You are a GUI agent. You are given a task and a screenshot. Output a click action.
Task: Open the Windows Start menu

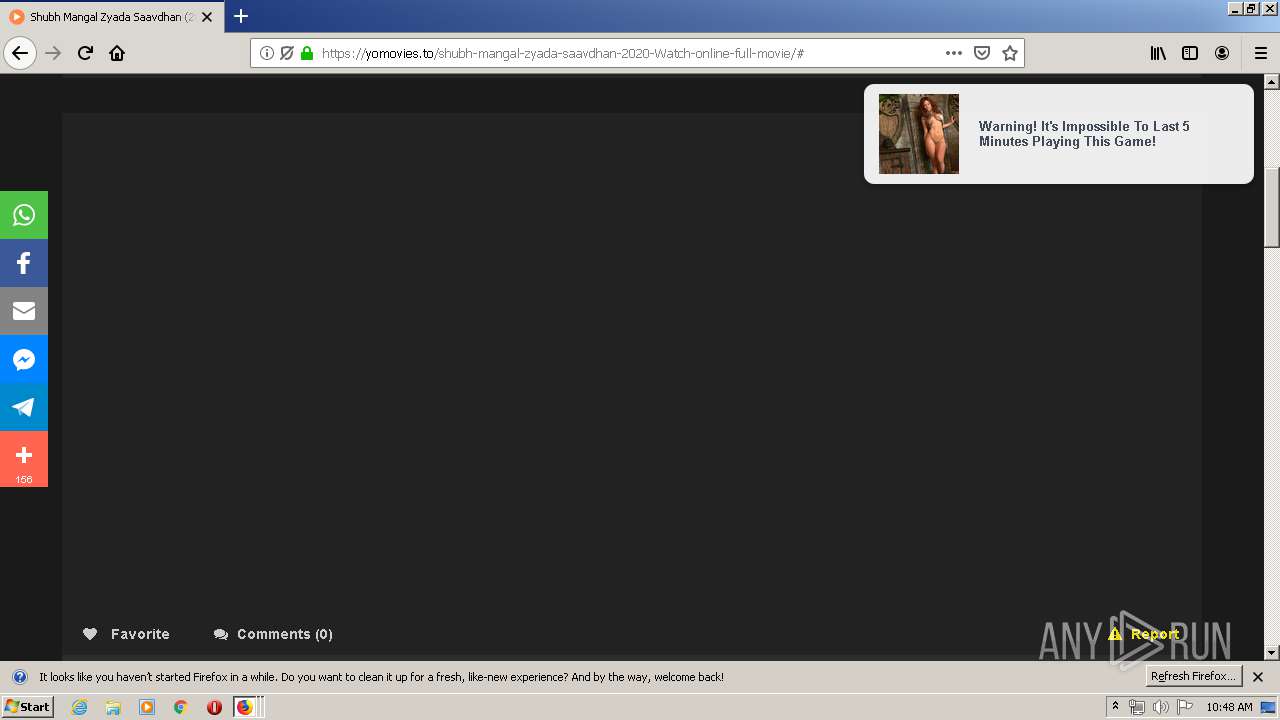[27, 707]
